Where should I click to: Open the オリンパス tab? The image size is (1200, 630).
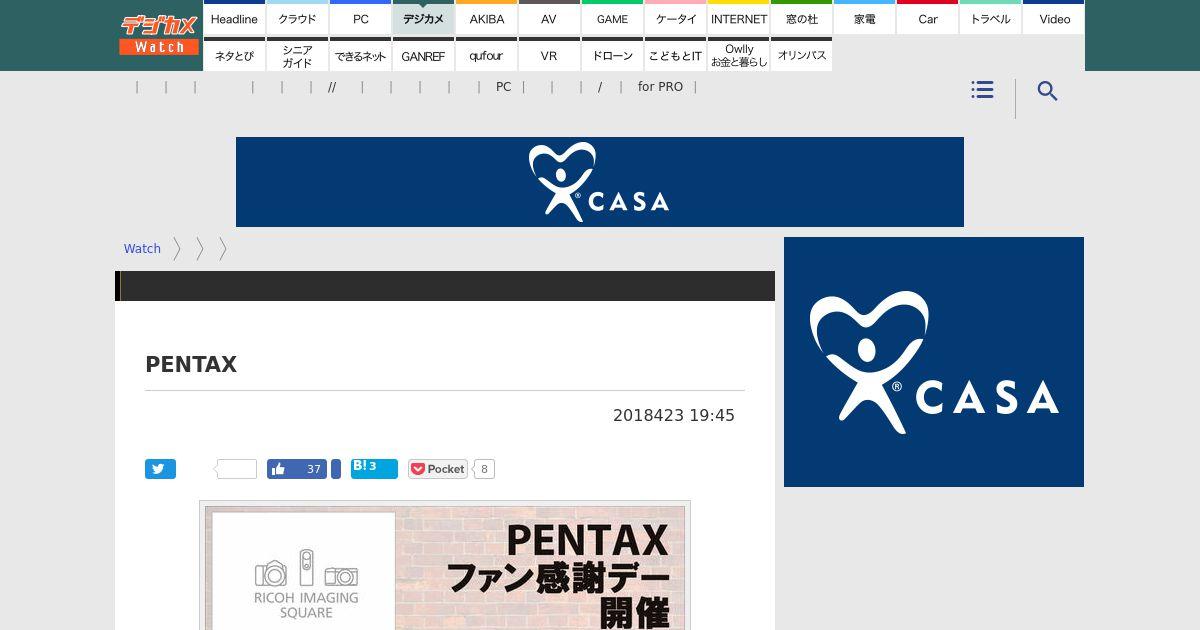tap(801, 55)
